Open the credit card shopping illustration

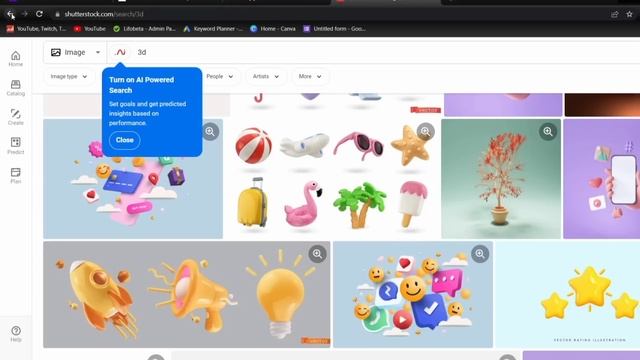tap(133, 179)
